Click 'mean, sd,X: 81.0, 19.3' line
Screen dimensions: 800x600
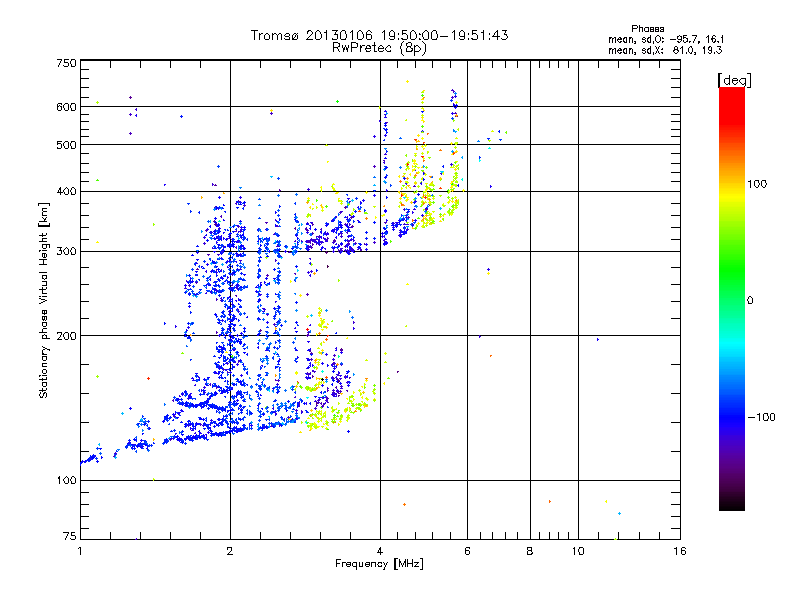click(x=665, y=50)
